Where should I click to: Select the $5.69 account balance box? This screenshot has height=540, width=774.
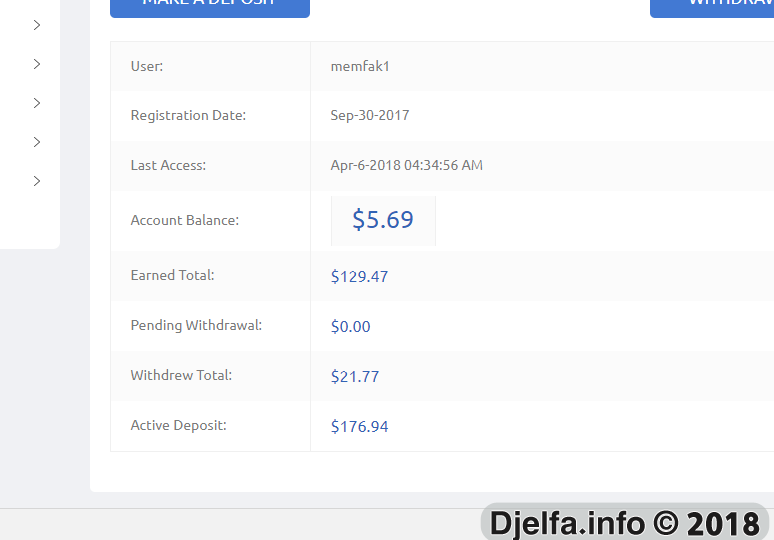(x=383, y=221)
